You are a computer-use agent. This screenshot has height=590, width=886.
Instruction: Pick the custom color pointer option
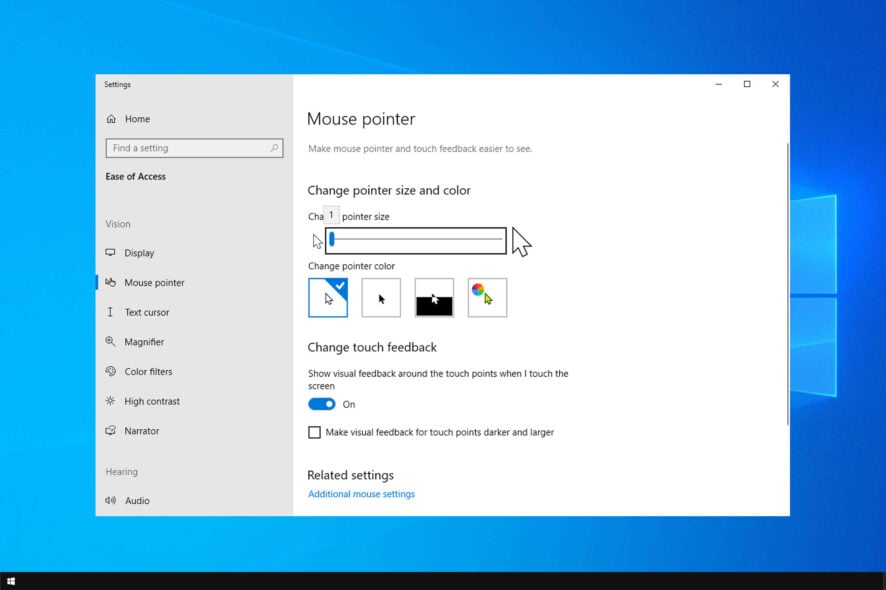487,298
